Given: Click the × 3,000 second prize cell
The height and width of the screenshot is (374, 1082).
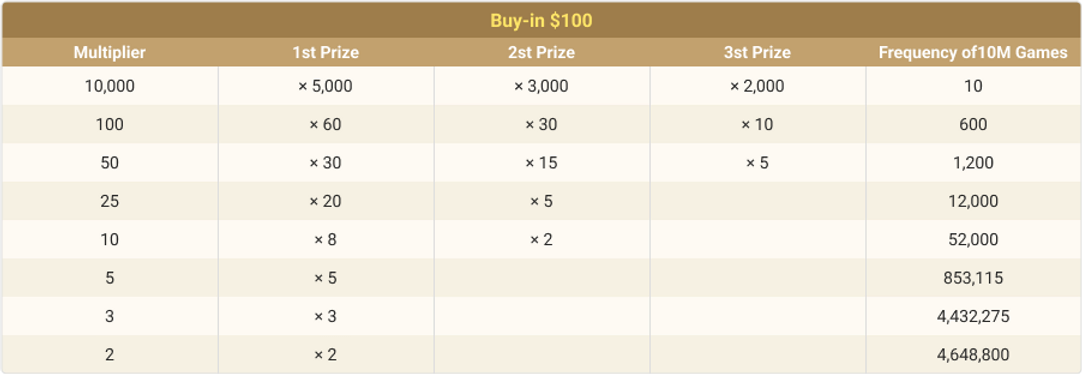Looking at the screenshot, I should tap(541, 86).
